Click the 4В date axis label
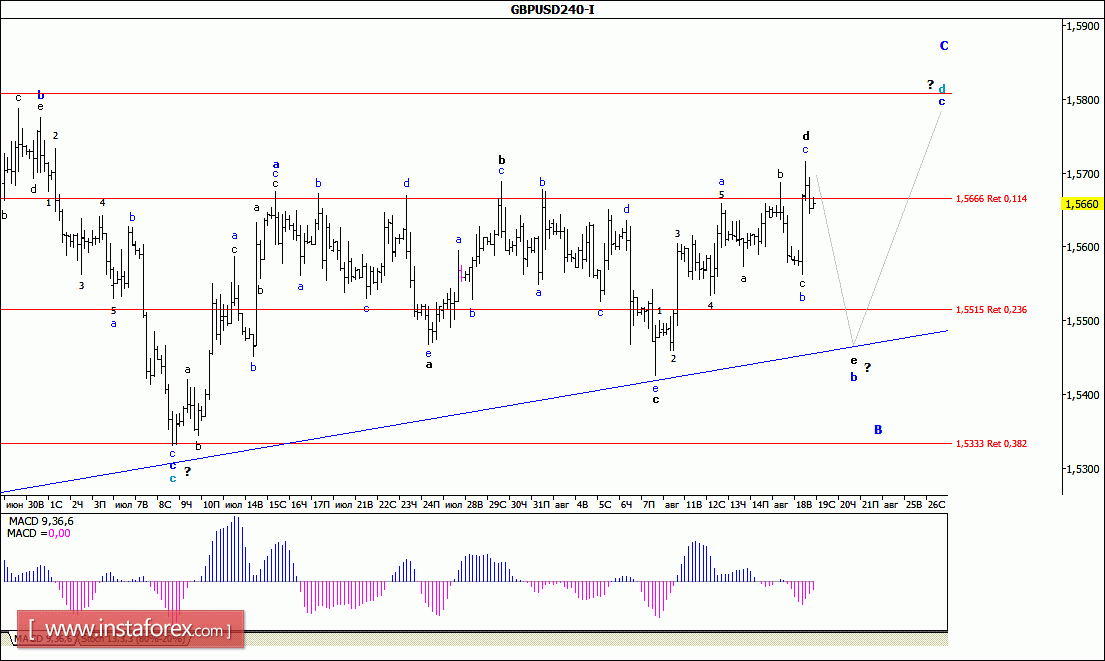The height and width of the screenshot is (661, 1105). click(582, 505)
